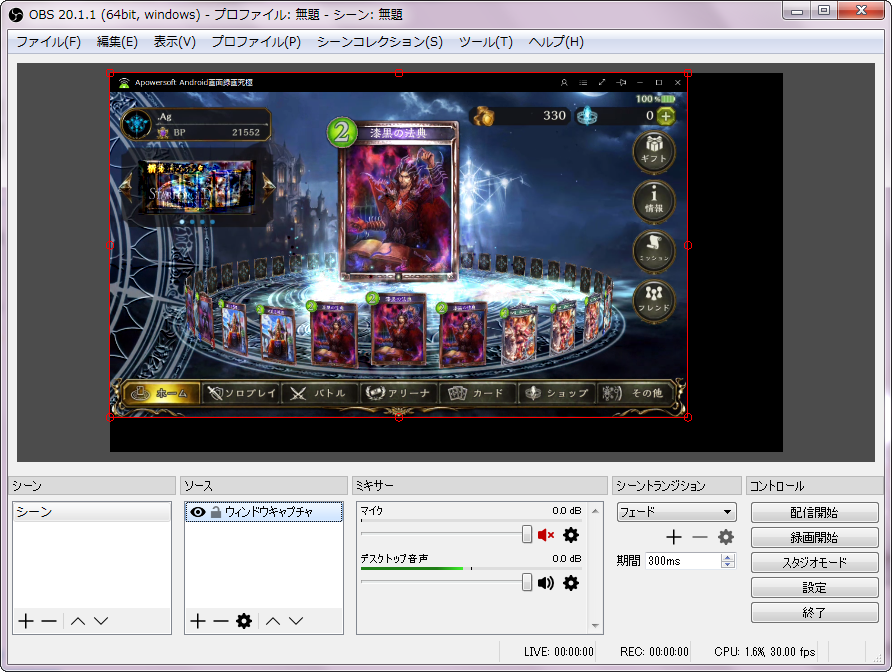Select シーン in the scenes list
The height and width of the screenshot is (672, 892).
click(92, 512)
